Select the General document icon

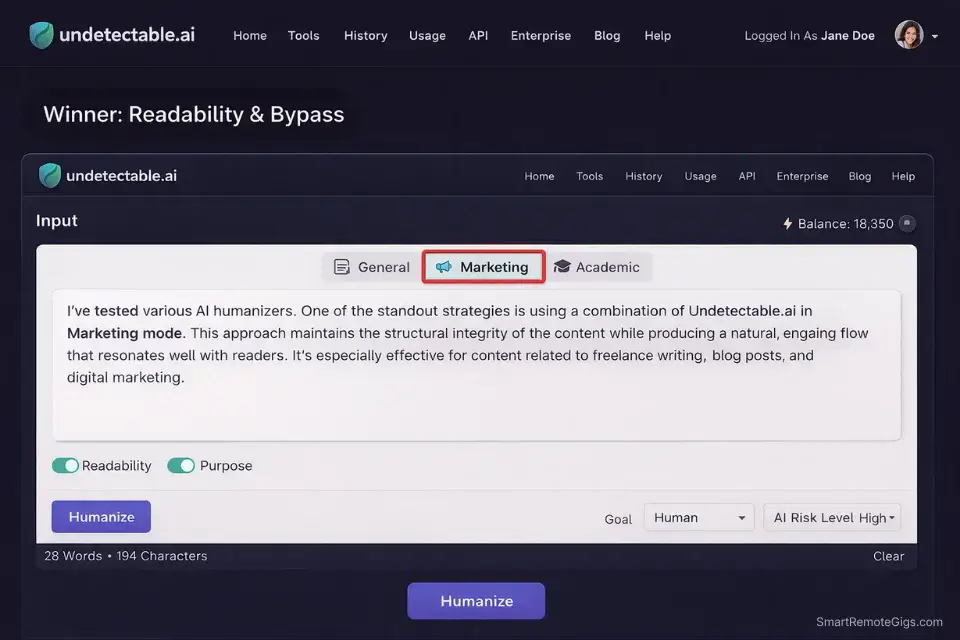340,267
